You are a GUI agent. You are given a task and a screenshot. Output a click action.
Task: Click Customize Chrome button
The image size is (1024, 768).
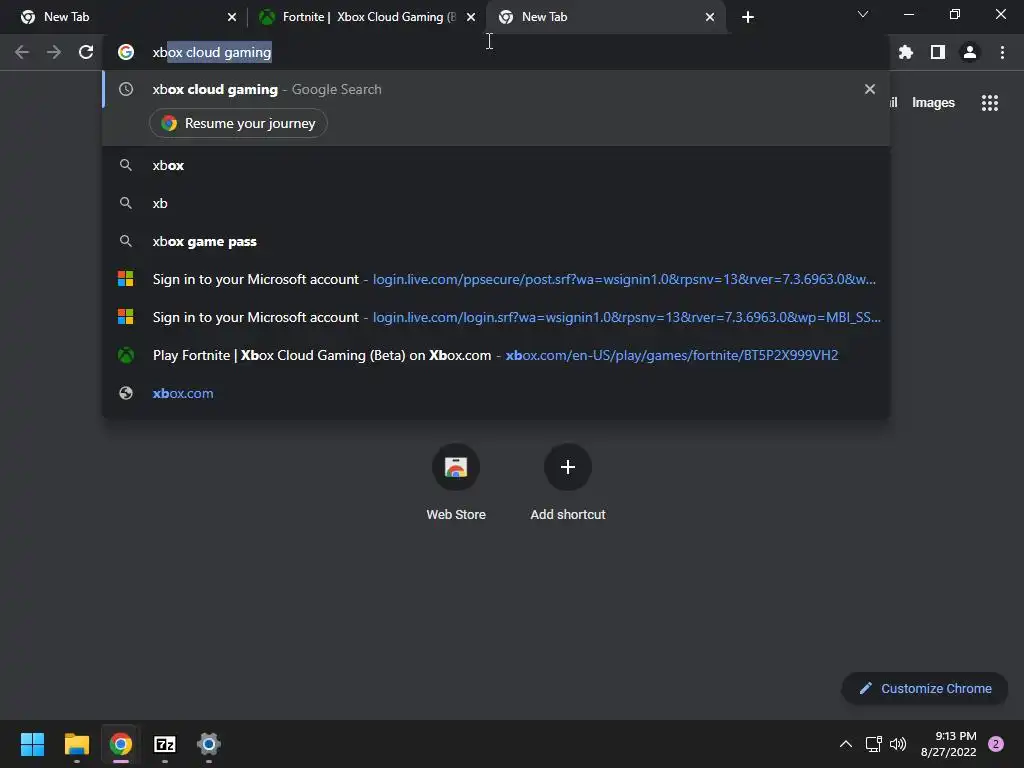point(925,688)
